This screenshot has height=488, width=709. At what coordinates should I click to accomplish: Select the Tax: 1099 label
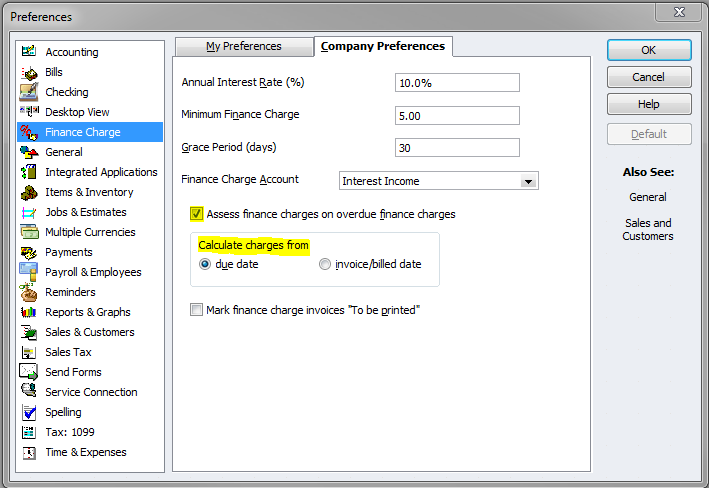(70, 432)
